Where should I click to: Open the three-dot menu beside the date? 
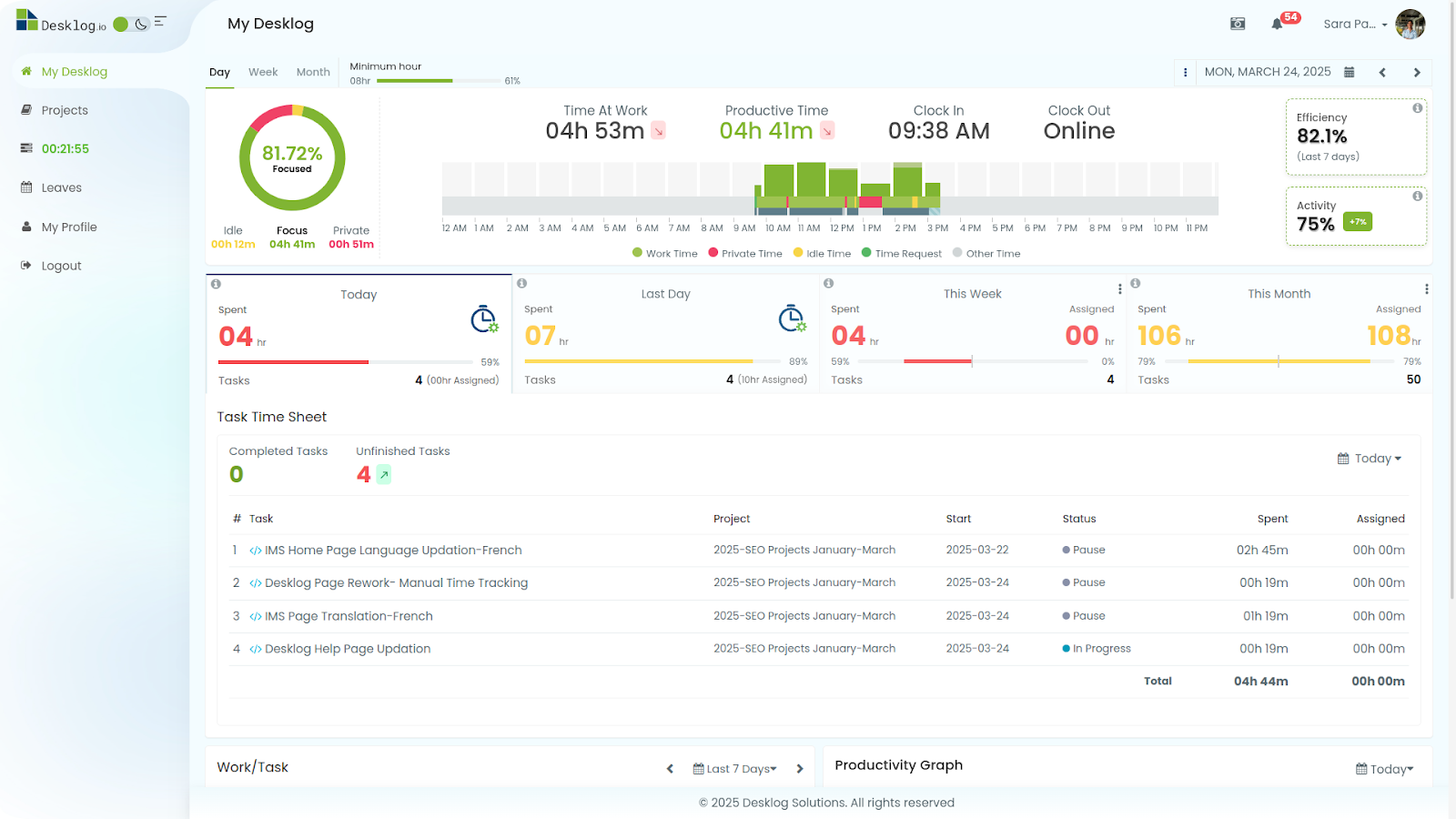1185,73
